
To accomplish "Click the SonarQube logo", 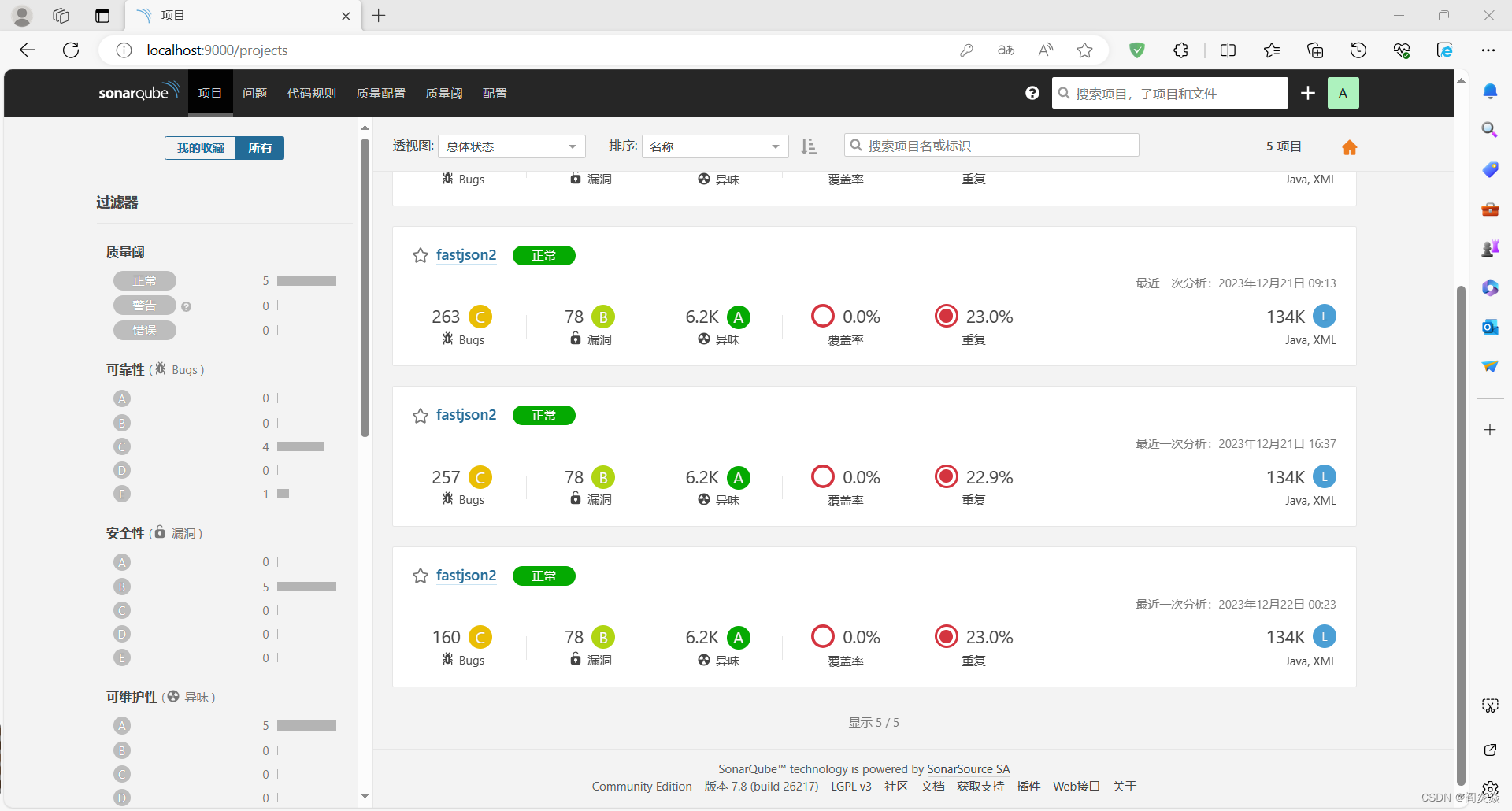I will click(x=138, y=92).
